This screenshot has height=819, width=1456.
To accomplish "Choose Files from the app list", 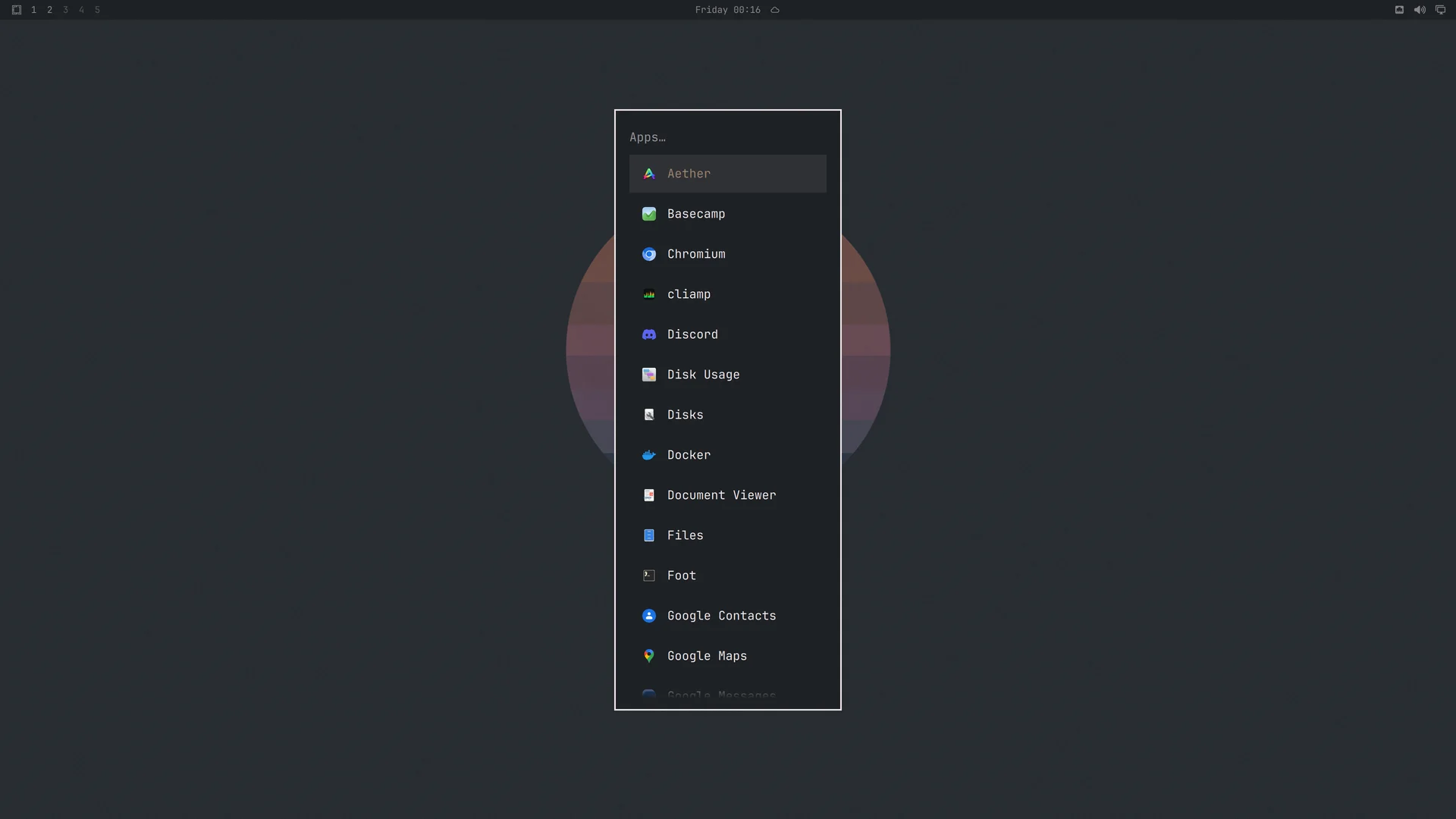I will click(728, 535).
